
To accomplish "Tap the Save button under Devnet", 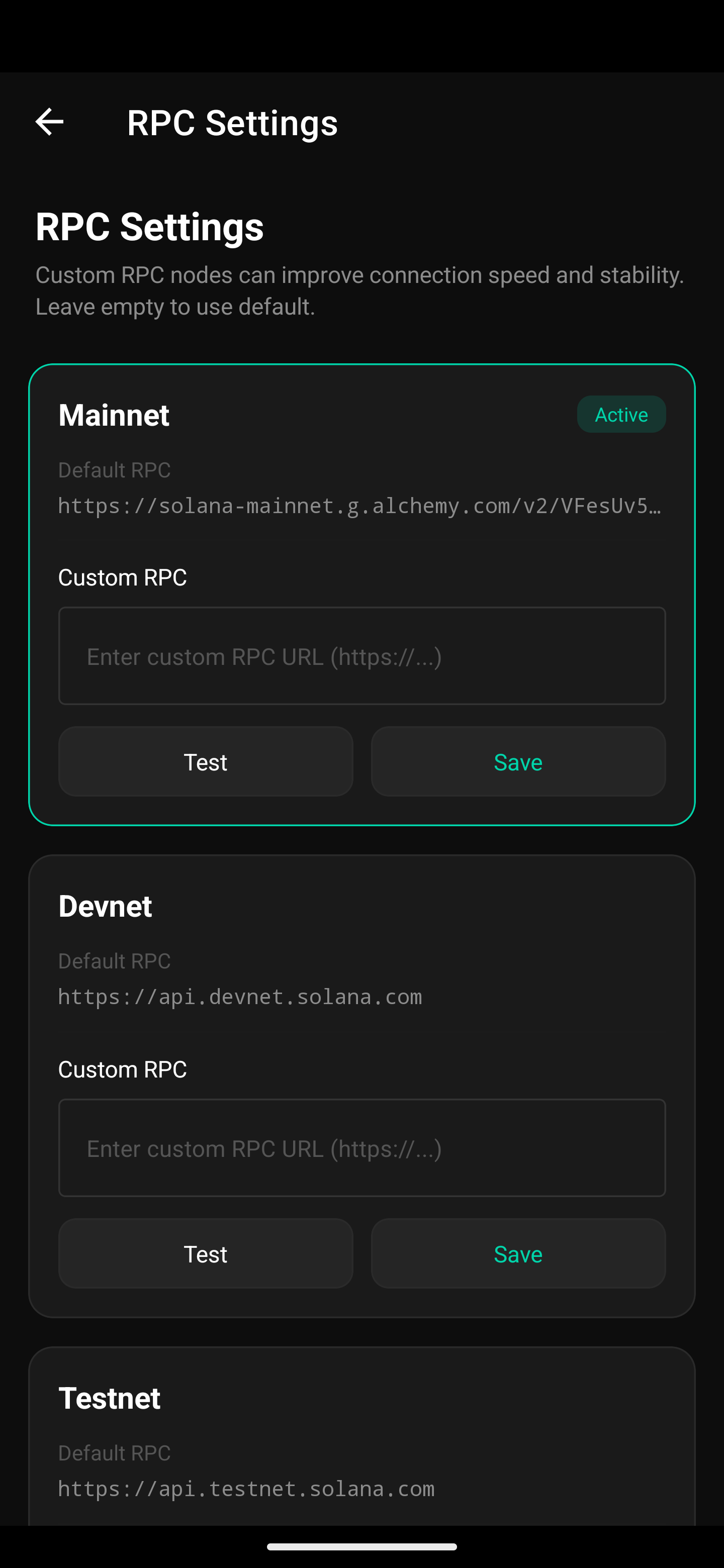I will [x=517, y=1253].
